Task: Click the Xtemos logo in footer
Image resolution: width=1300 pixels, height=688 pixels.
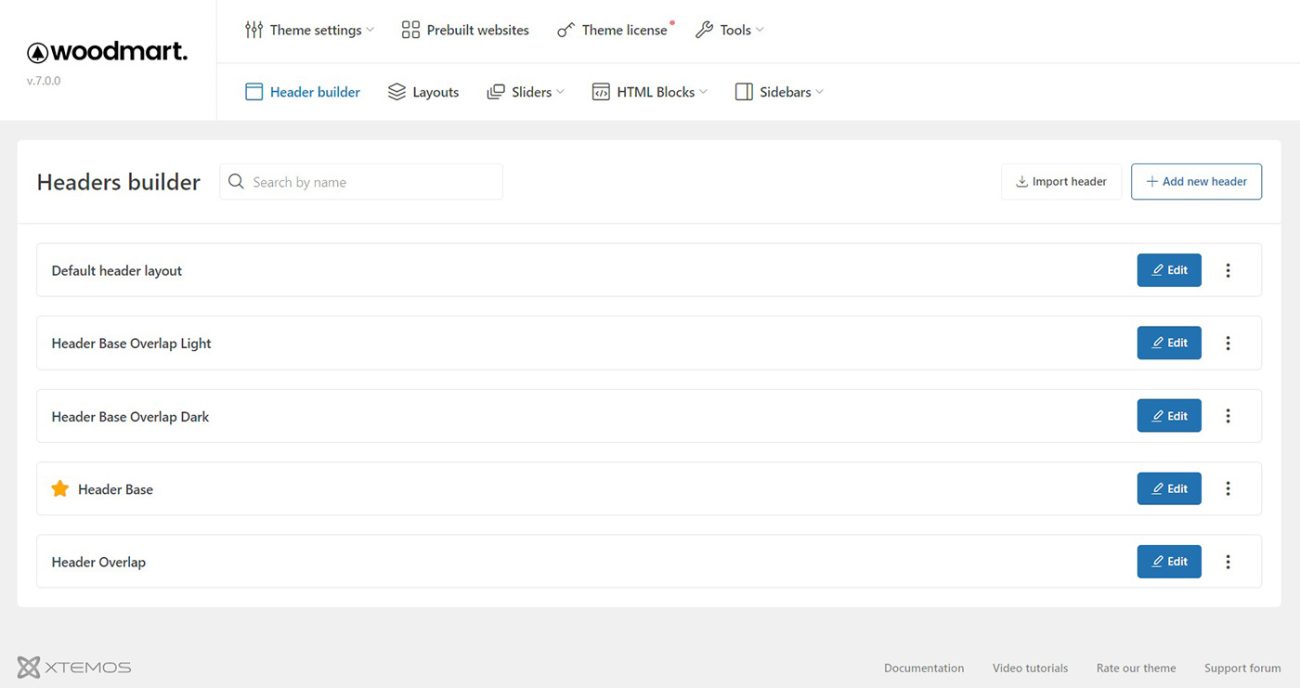Action: [74, 667]
